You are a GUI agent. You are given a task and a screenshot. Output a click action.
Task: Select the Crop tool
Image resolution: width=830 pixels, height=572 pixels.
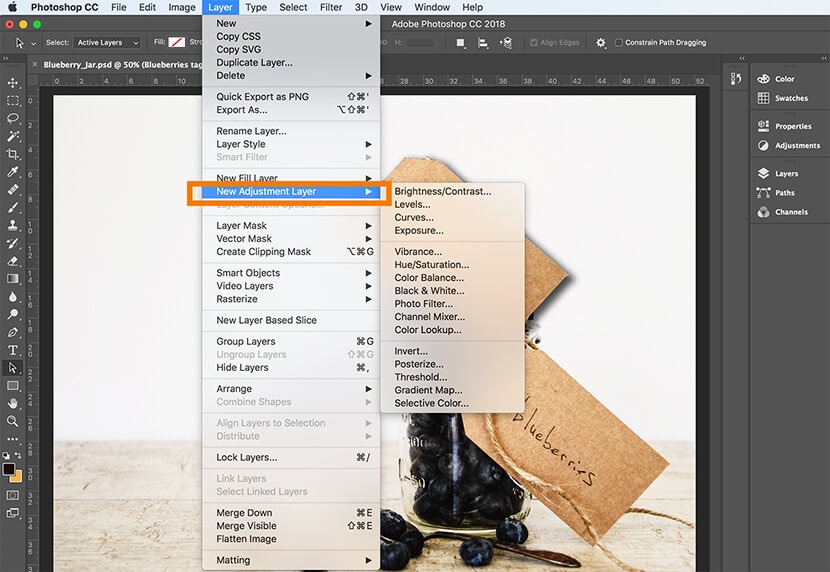tap(13, 154)
